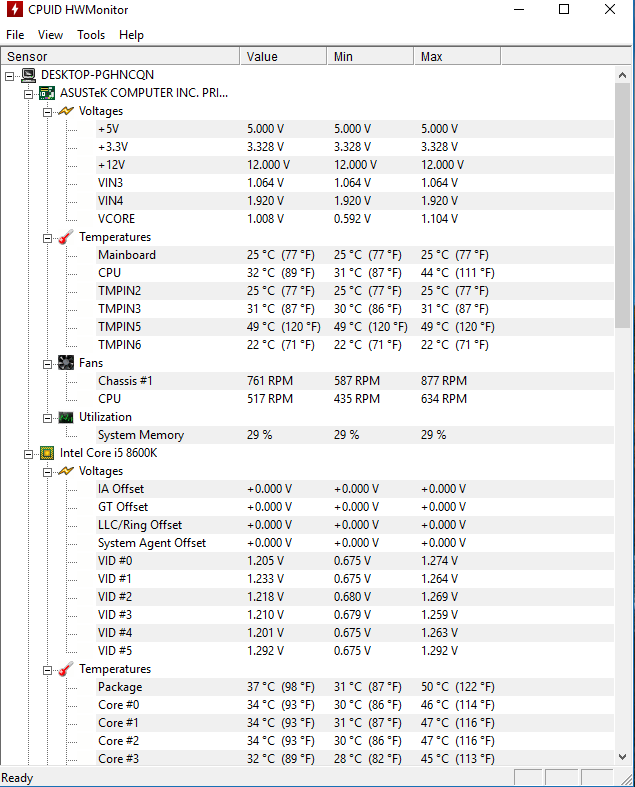Click the HWMonitor app icon in title bar

[x=15, y=9]
